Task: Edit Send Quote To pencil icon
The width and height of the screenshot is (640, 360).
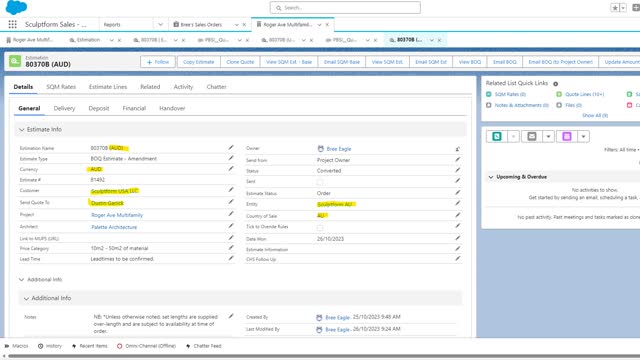Action: [231, 202]
